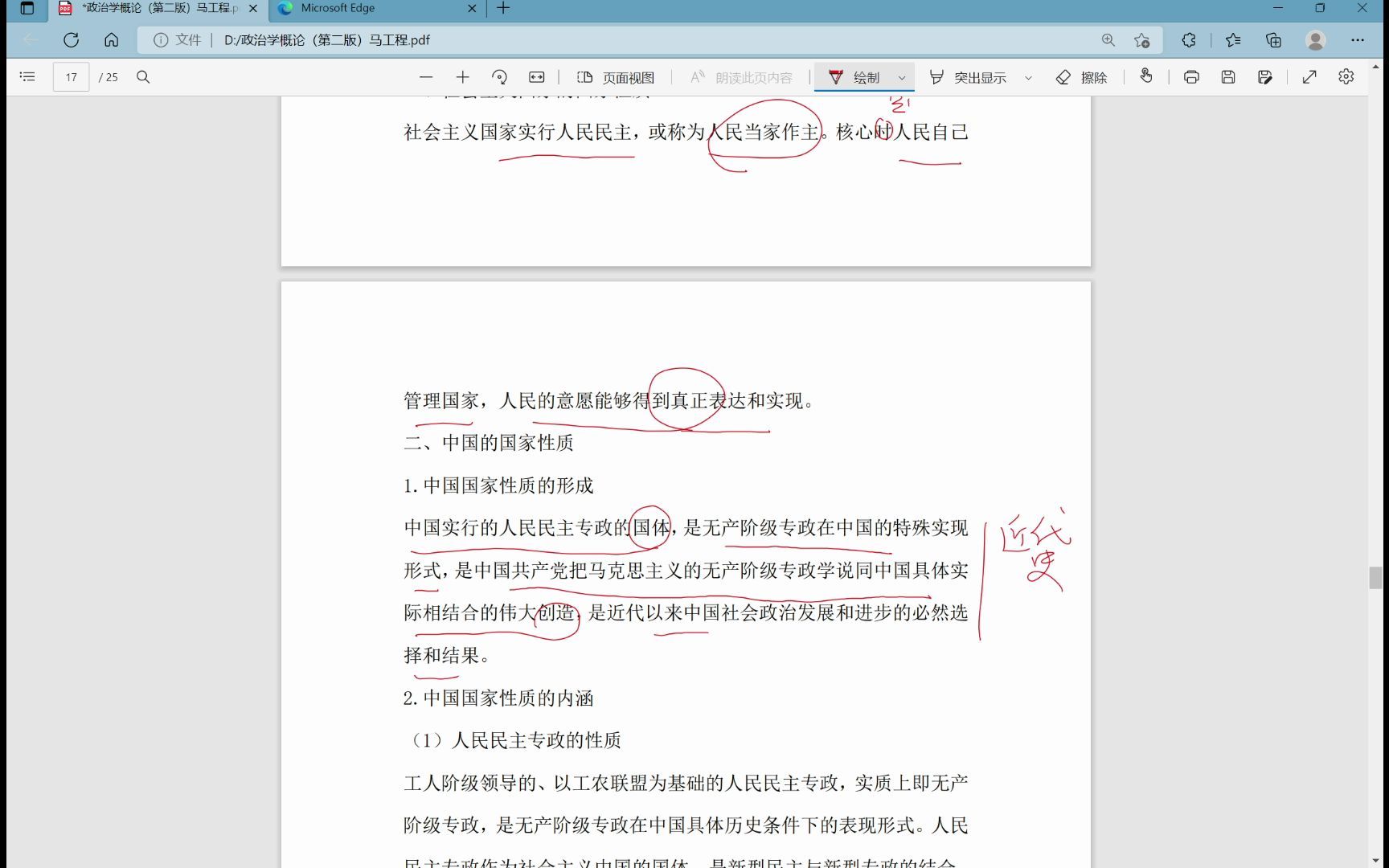The width and height of the screenshot is (1389, 868).
Task: Go back with the browser arrow
Action: click(31, 39)
